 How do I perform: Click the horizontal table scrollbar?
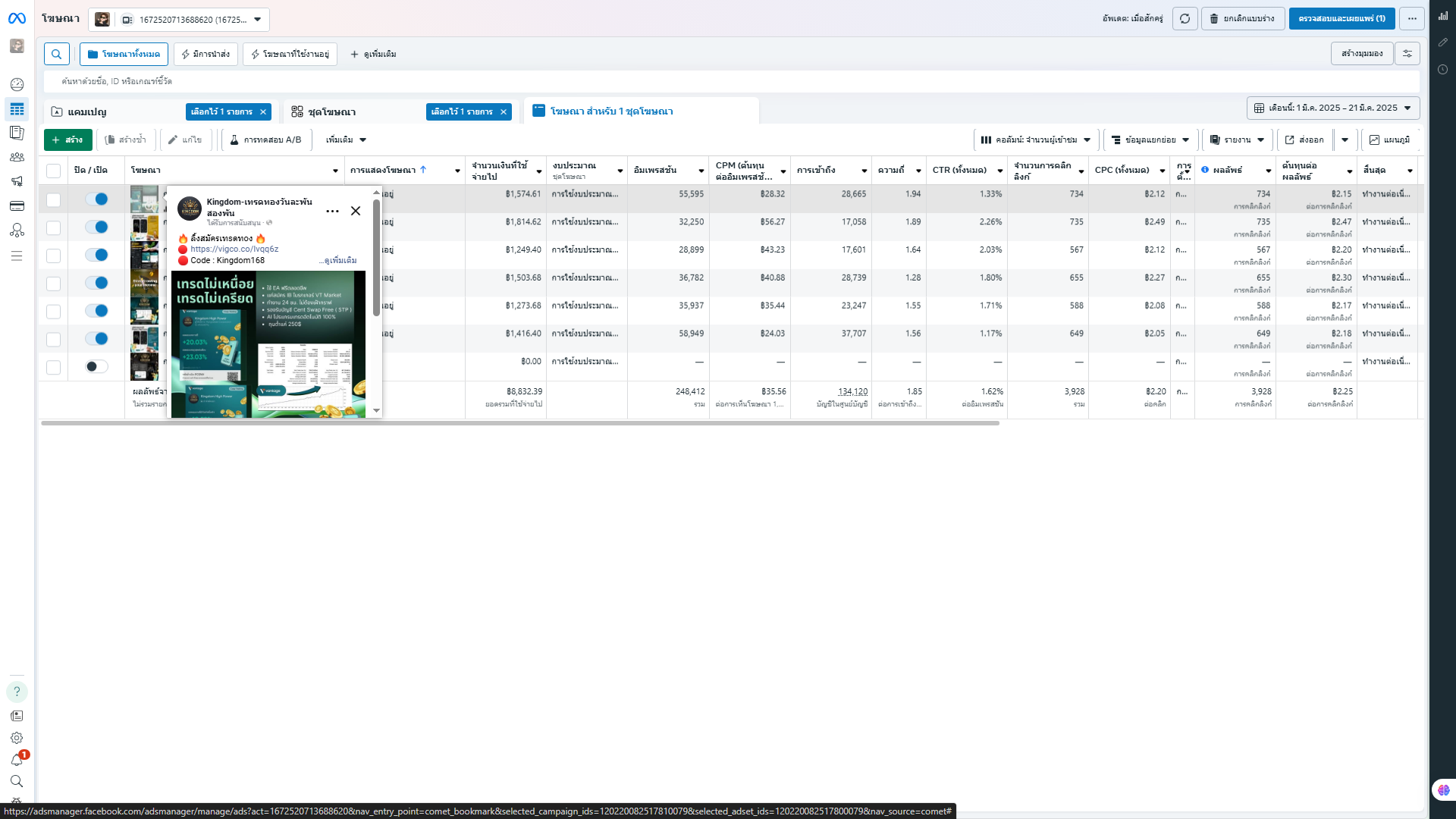click(x=520, y=423)
